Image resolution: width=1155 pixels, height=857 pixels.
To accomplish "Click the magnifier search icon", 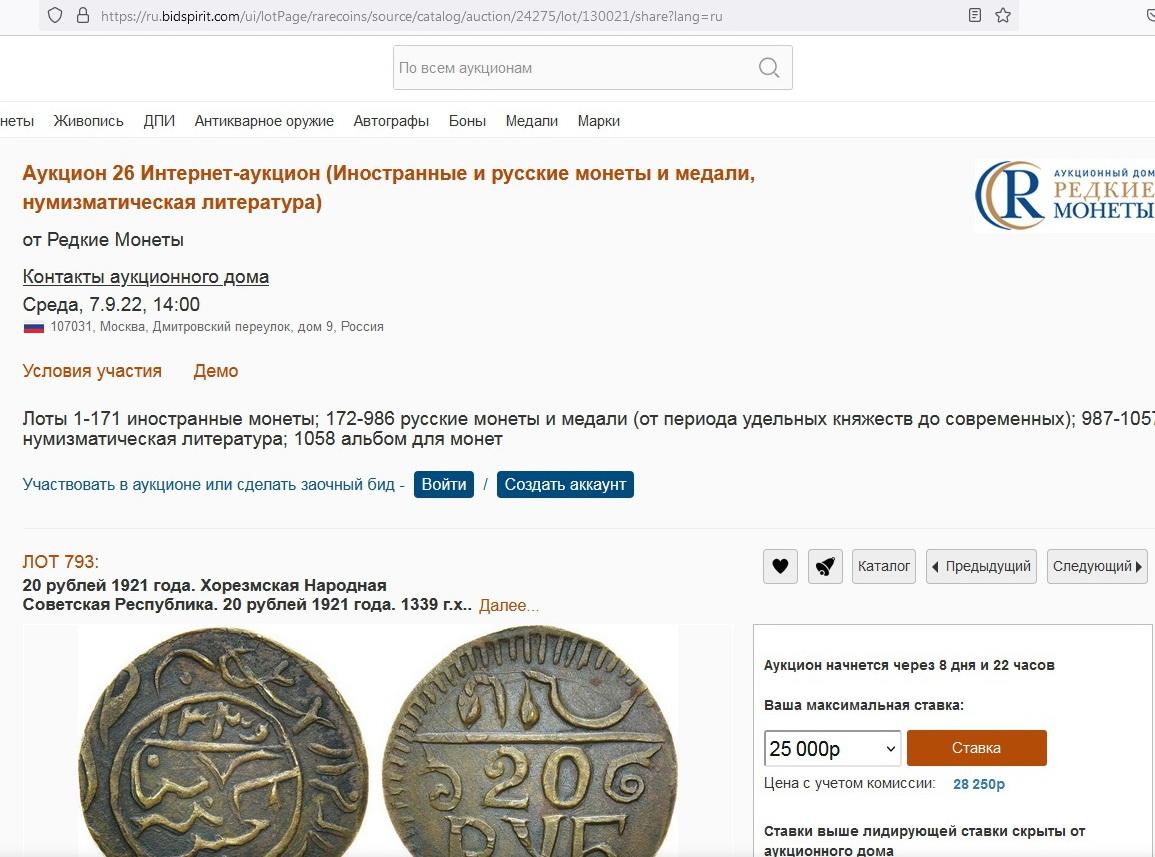I will coord(768,68).
